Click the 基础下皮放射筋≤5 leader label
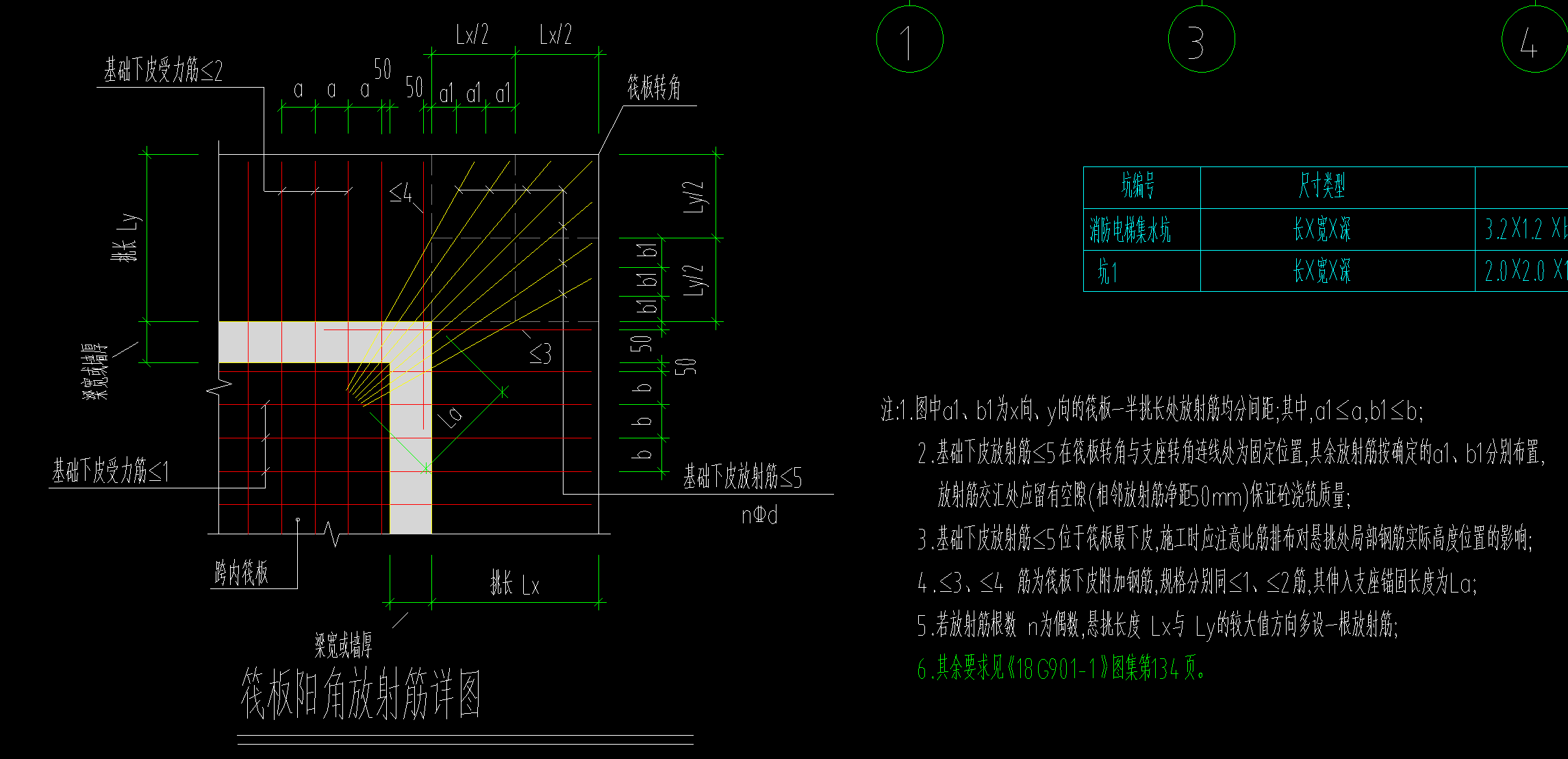 (742, 477)
